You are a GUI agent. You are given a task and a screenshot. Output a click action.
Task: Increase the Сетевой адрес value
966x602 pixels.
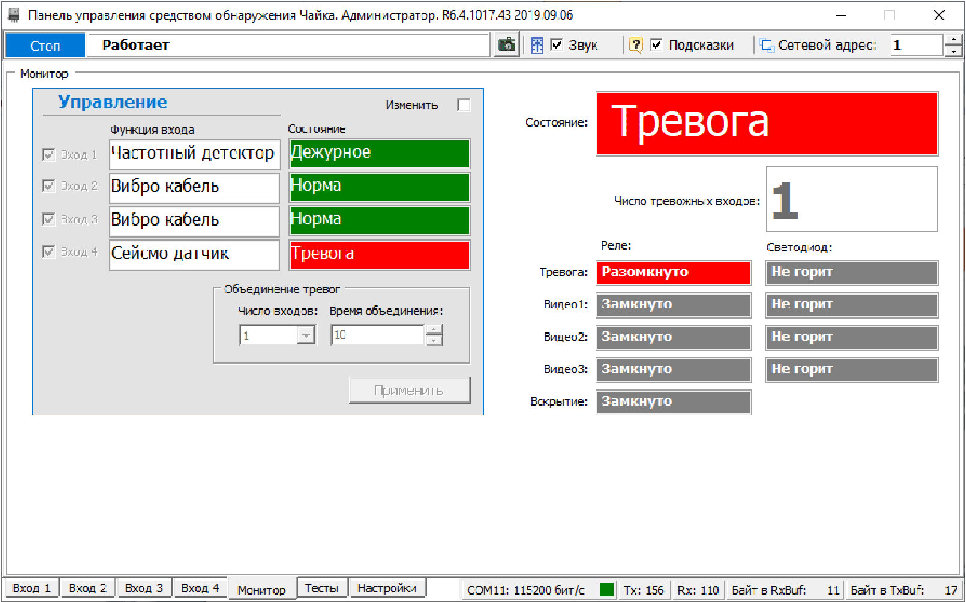[953, 39]
